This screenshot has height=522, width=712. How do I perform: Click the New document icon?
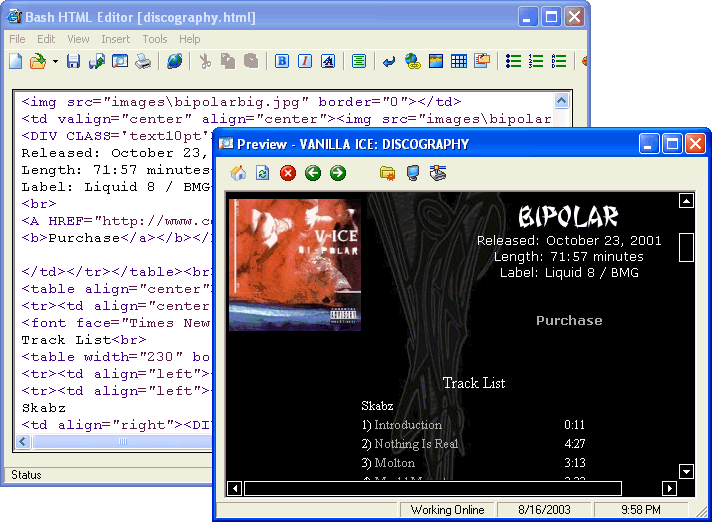pos(15,62)
